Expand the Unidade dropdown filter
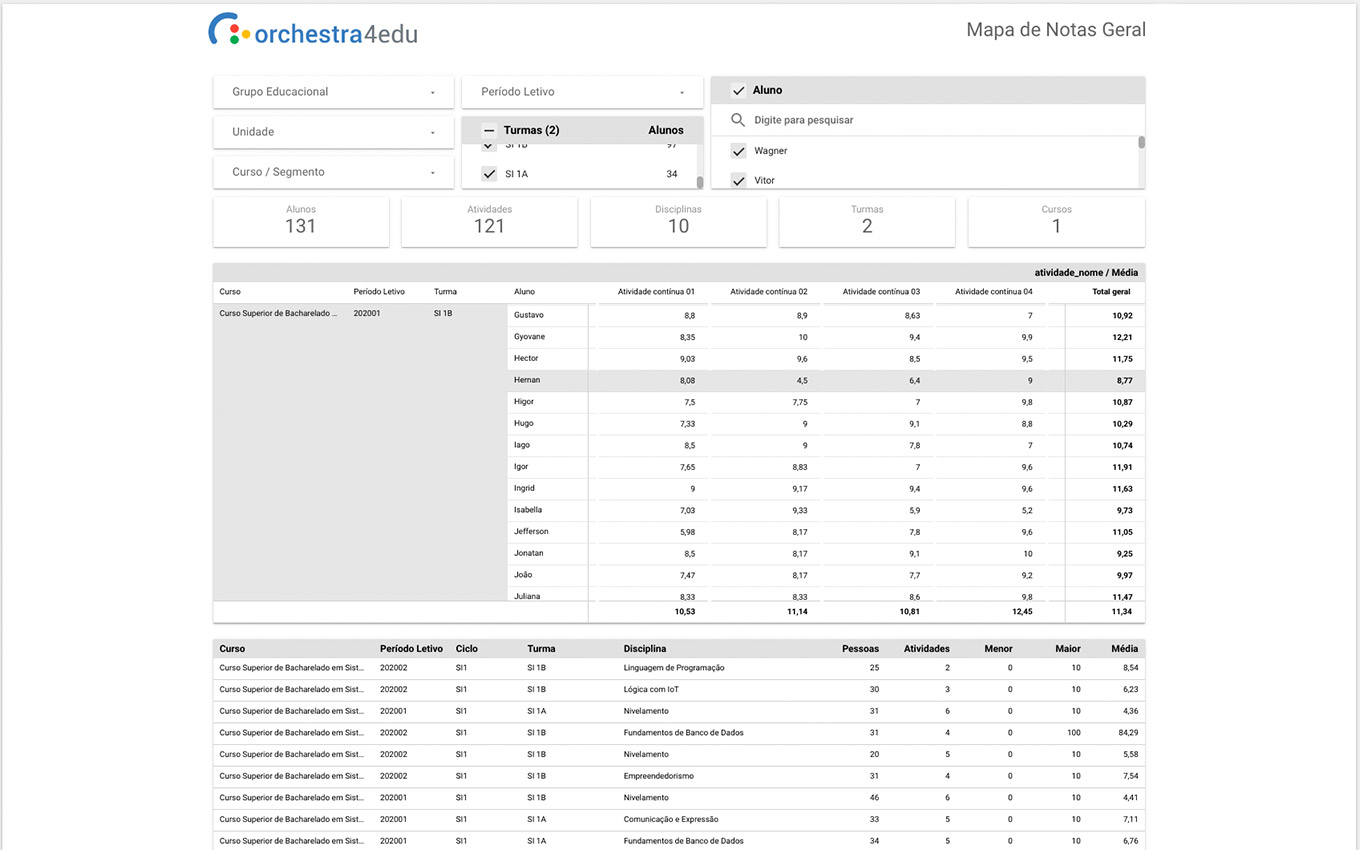Image resolution: width=1360 pixels, height=850 pixels. point(333,132)
